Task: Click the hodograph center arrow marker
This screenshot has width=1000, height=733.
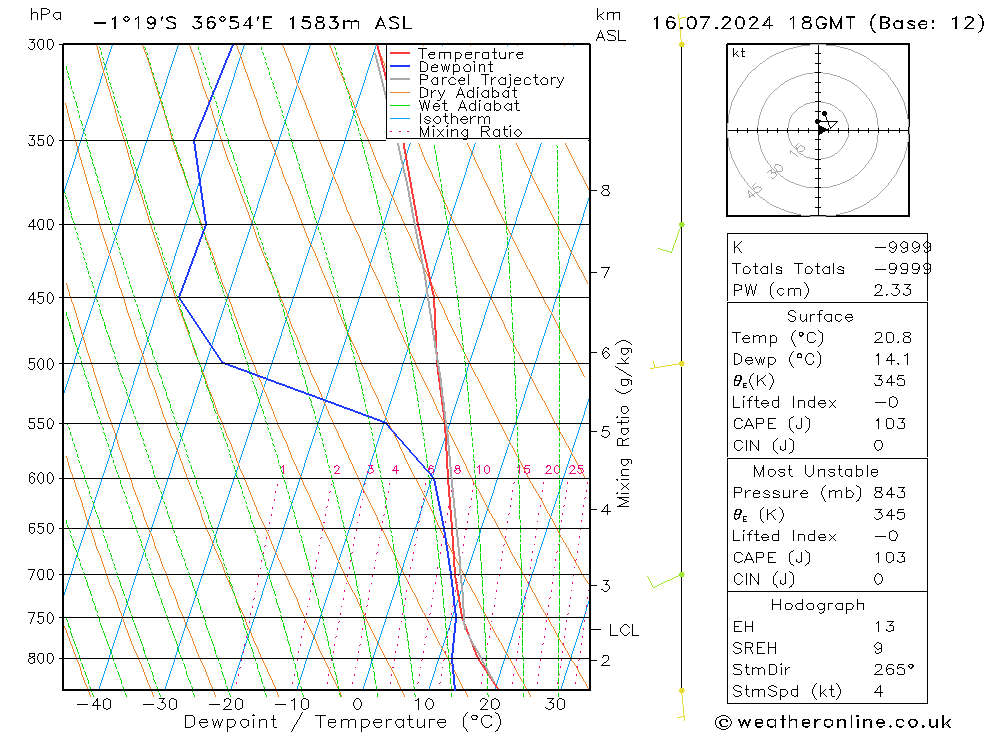Action: (823, 130)
